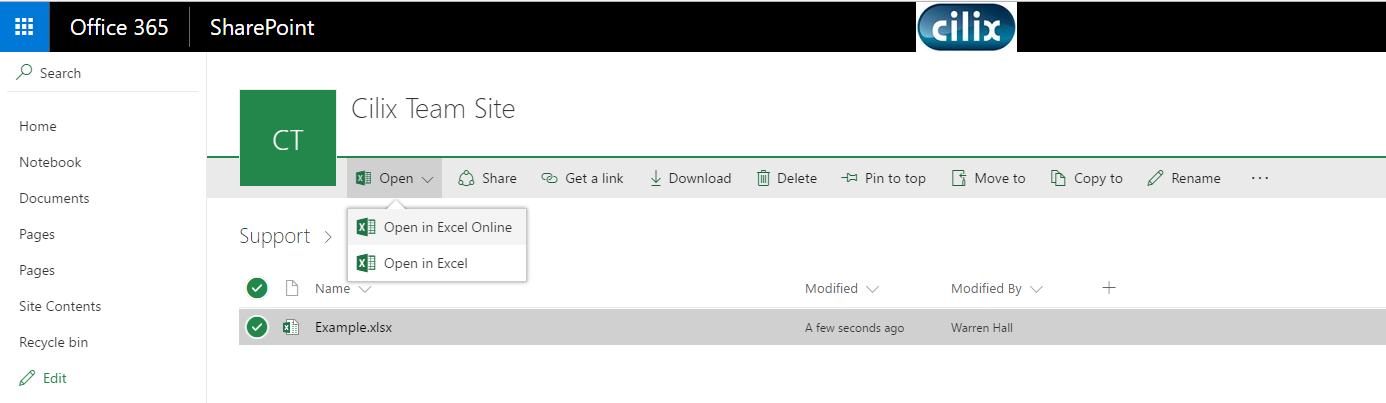1386x403 pixels.
Task: Go to SharePoint home
Action: pos(262,27)
